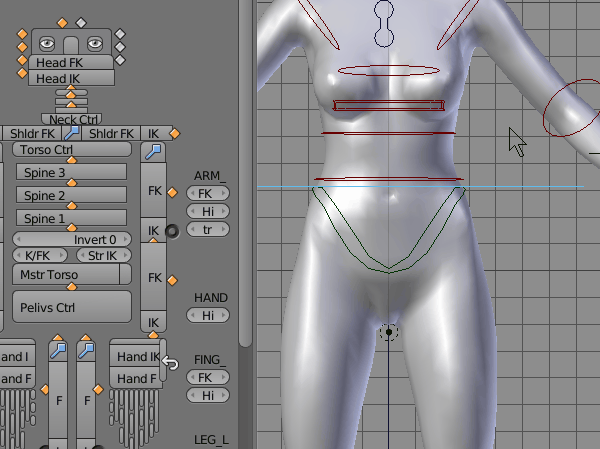The image size is (600, 449).
Task: Click the K/FK slider field
Action: (x=40, y=255)
